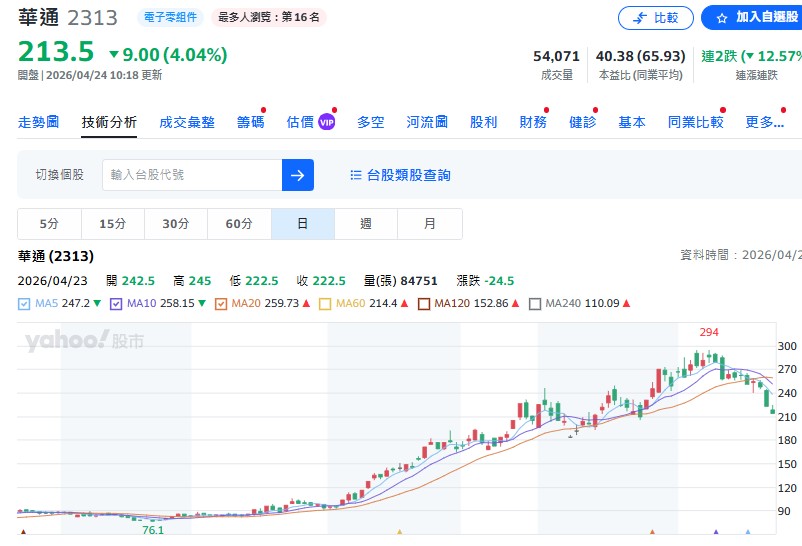Click the VIP badge next to 估價
The image size is (802, 546).
(x=326, y=122)
